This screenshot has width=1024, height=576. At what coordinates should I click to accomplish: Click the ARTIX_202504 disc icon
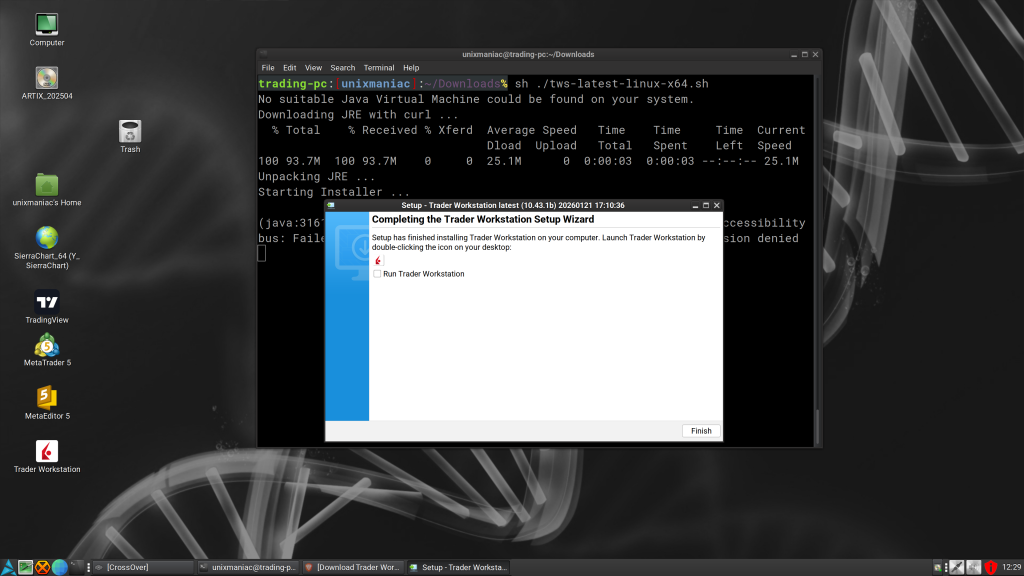point(45,75)
